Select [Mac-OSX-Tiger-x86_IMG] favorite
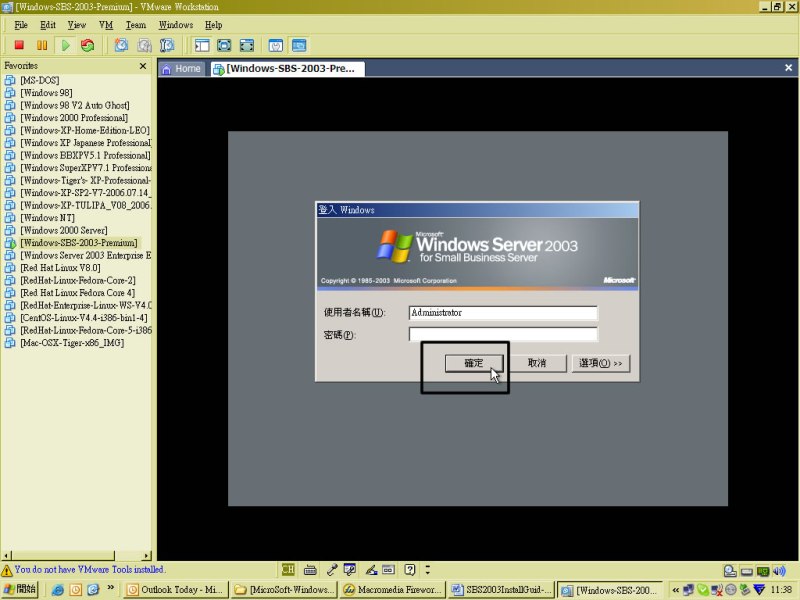Image resolution: width=800 pixels, height=600 pixels. [72, 343]
